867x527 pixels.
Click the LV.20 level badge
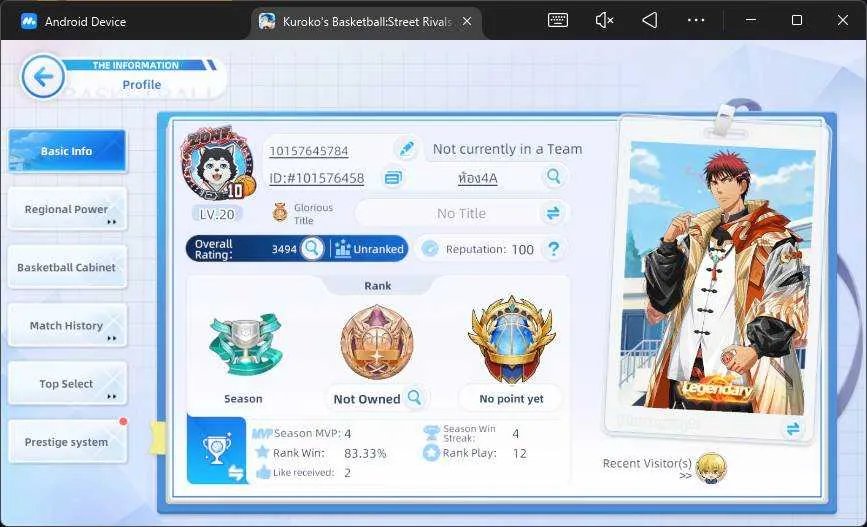217,215
